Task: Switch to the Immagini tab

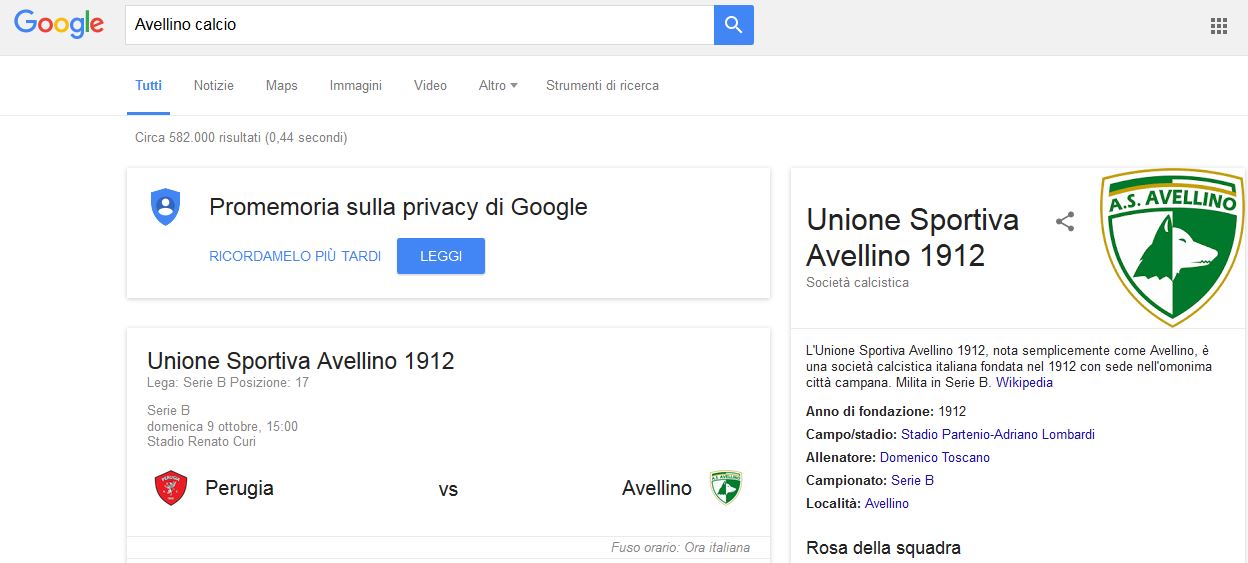Action: pyautogui.click(x=356, y=86)
